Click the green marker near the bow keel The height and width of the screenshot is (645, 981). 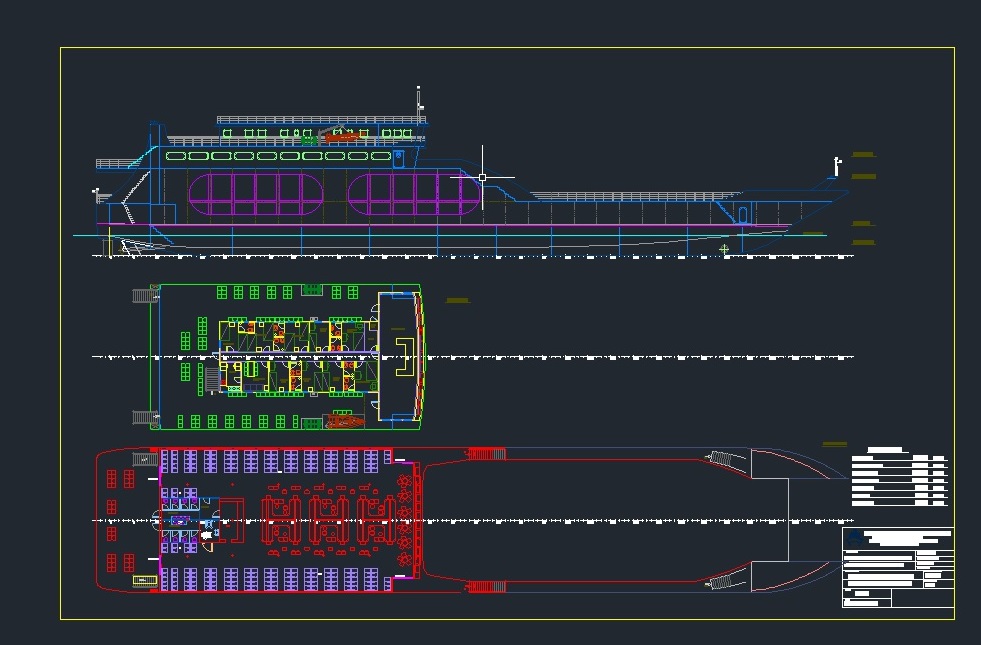[x=724, y=248]
